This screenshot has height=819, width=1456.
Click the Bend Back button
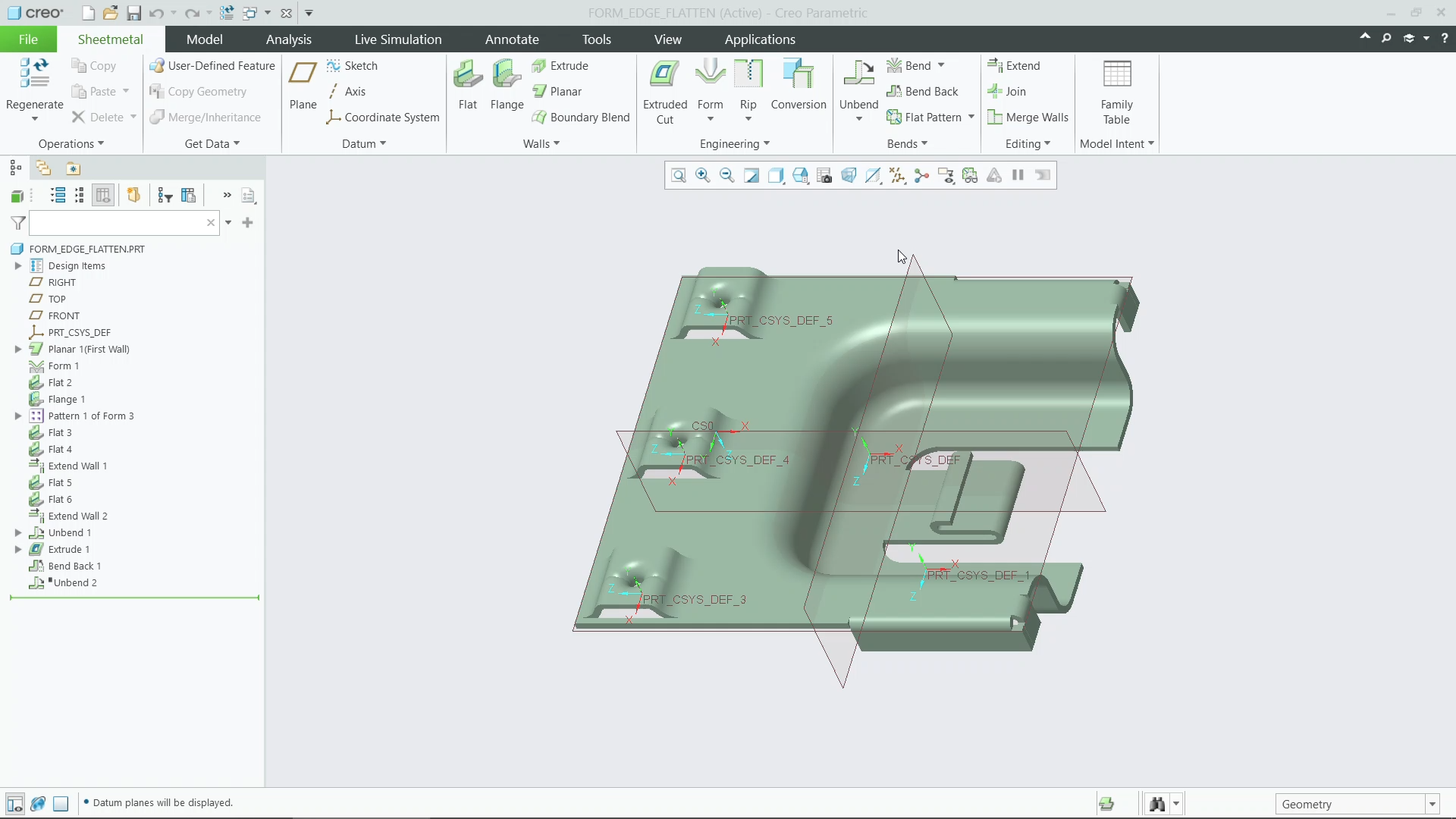922,92
